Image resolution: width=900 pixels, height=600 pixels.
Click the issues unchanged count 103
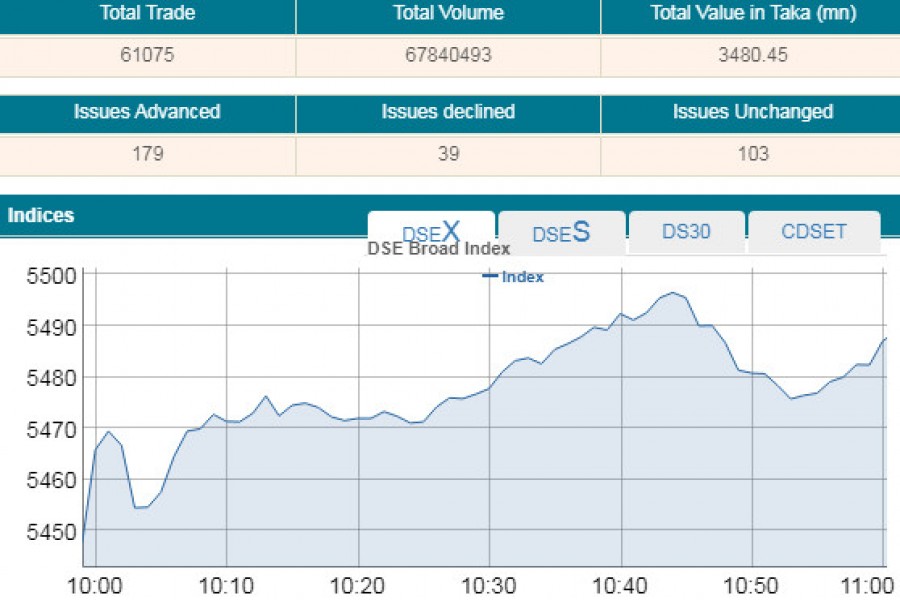coord(752,154)
